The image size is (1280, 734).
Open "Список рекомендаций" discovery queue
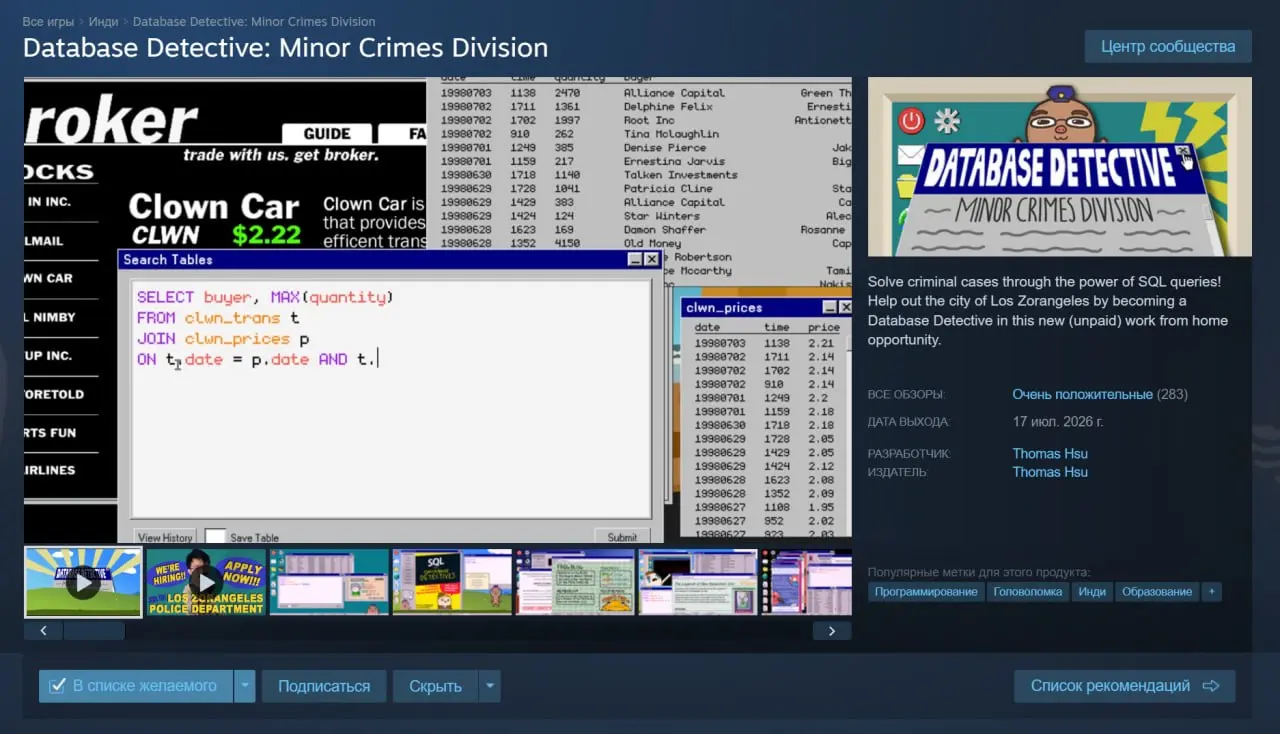pos(1125,686)
